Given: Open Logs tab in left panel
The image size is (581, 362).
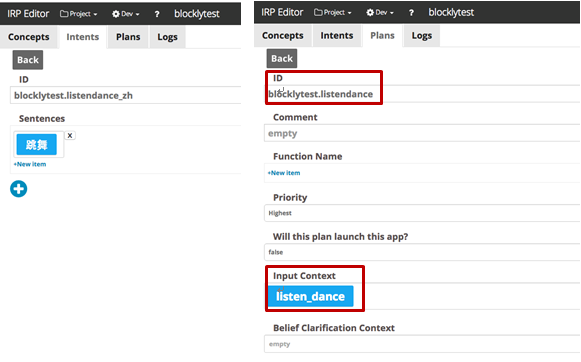Looking at the screenshot, I should coord(167,37).
